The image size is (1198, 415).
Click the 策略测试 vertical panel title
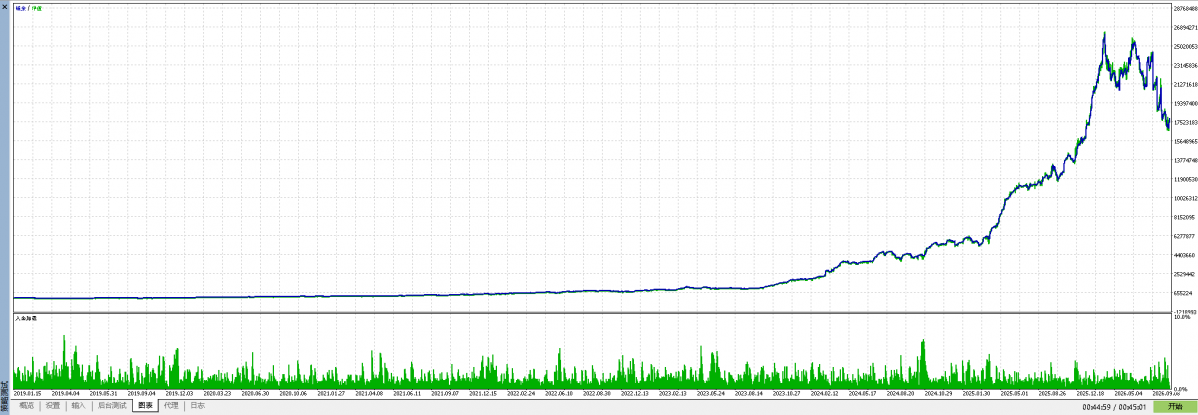tap(5, 397)
